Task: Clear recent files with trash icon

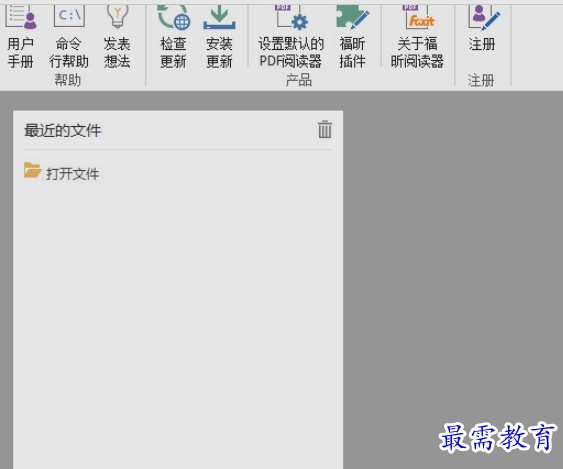Action: click(325, 129)
